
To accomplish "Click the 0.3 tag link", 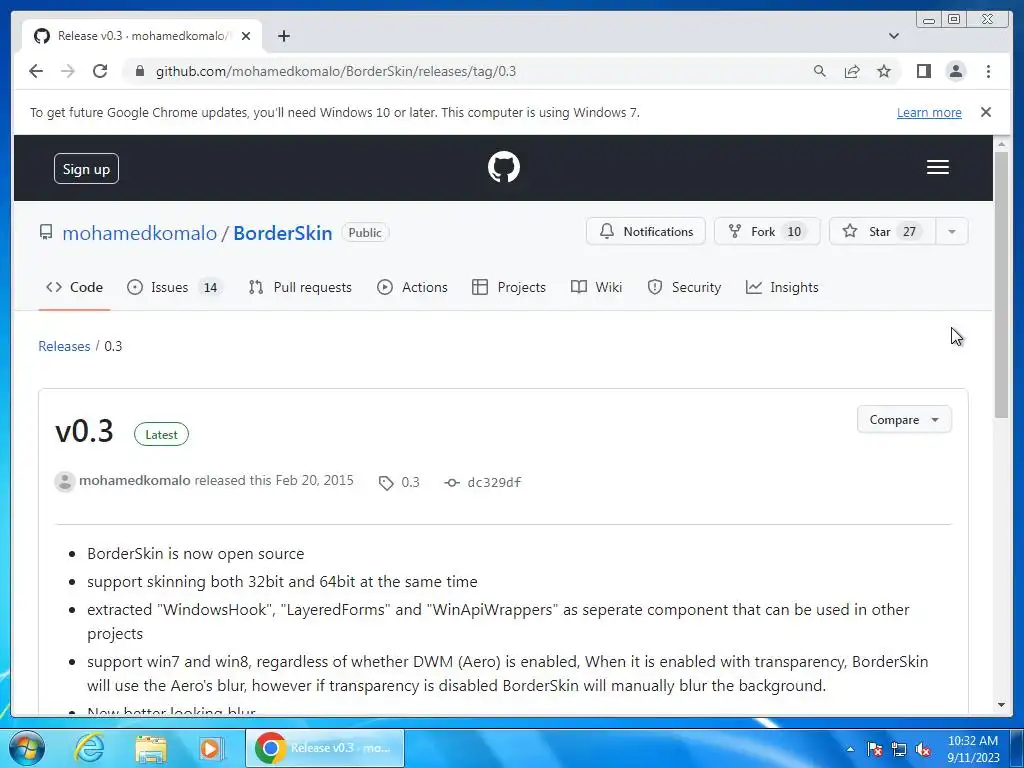I will [x=410, y=483].
